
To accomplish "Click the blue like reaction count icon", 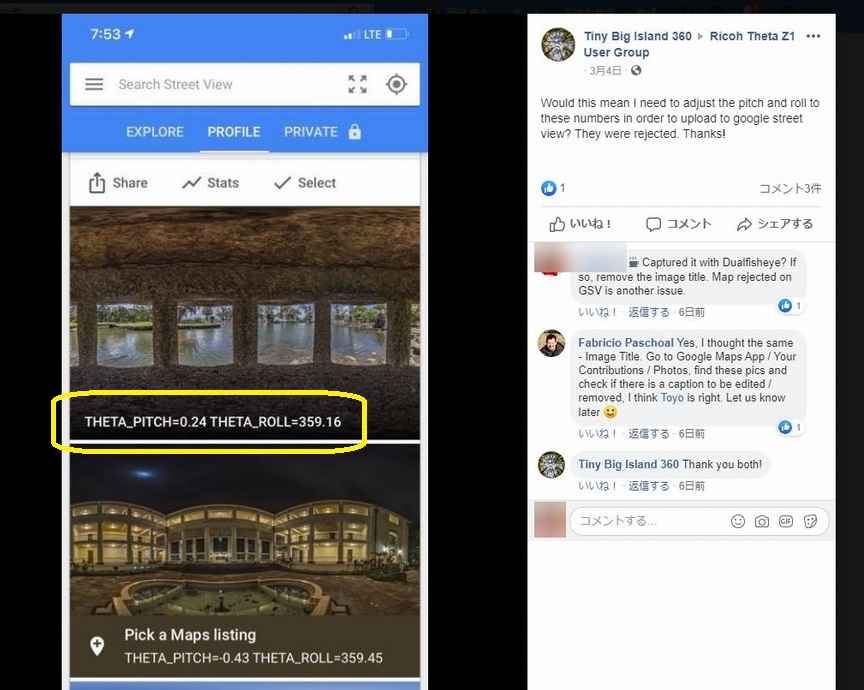I will [548, 188].
